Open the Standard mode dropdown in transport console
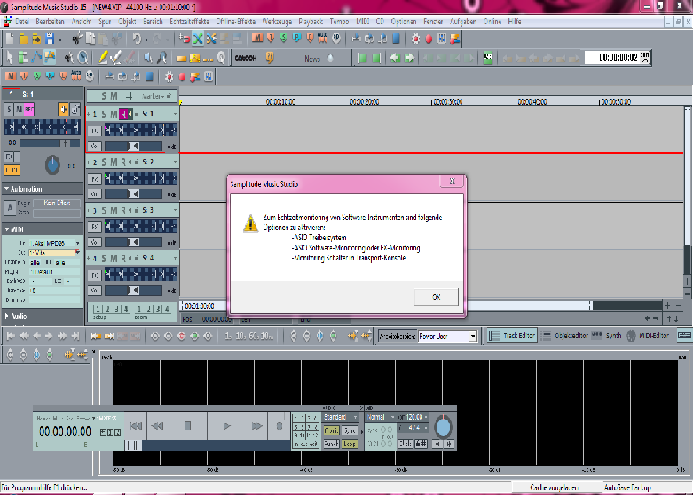Viewport: 694px width, 495px height. (355, 417)
